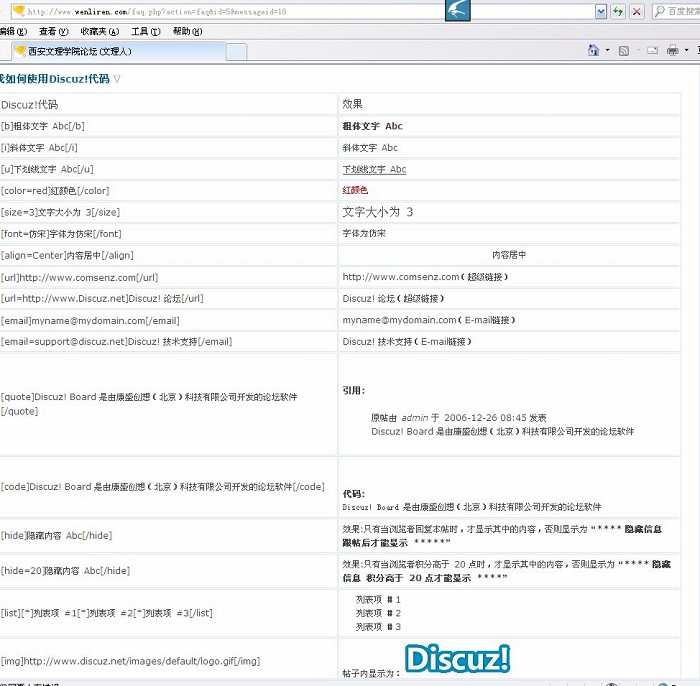Click the magnifier icon in Baidu search box

coord(659,11)
